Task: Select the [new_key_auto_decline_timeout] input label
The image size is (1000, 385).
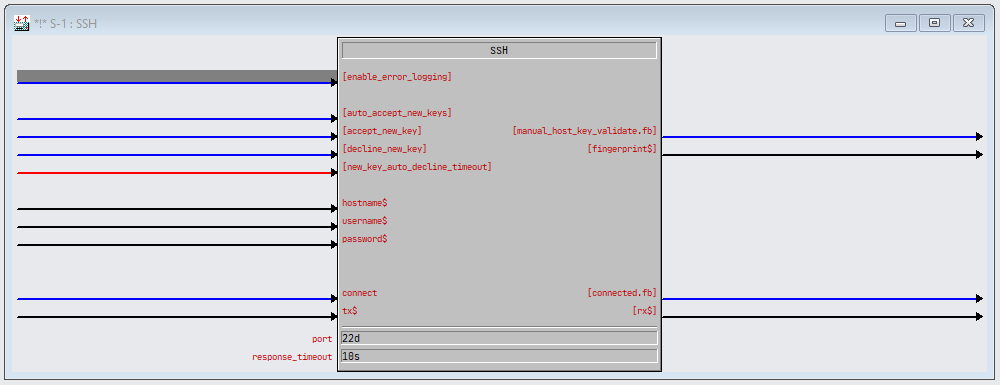Action: pos(417,166)
